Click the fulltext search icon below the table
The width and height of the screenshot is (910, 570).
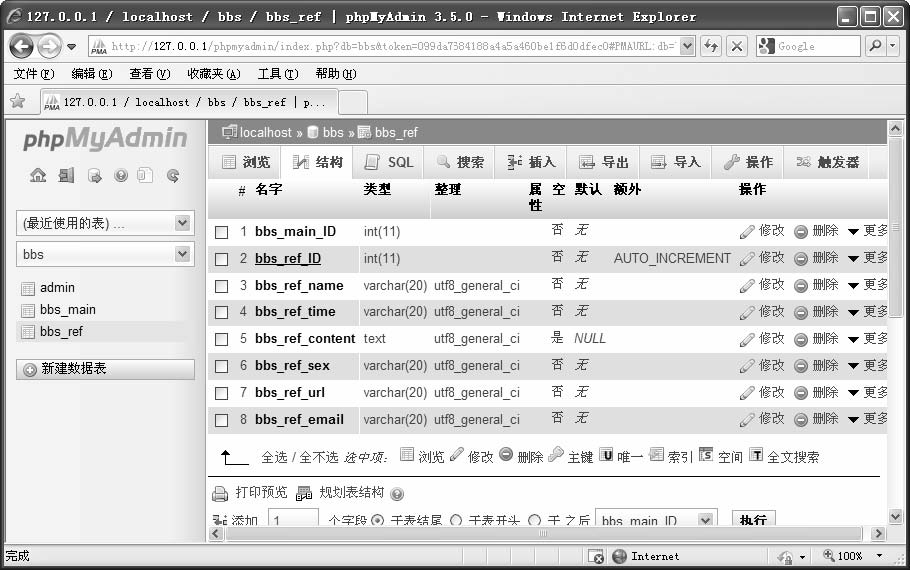click(x=756, y=455)
